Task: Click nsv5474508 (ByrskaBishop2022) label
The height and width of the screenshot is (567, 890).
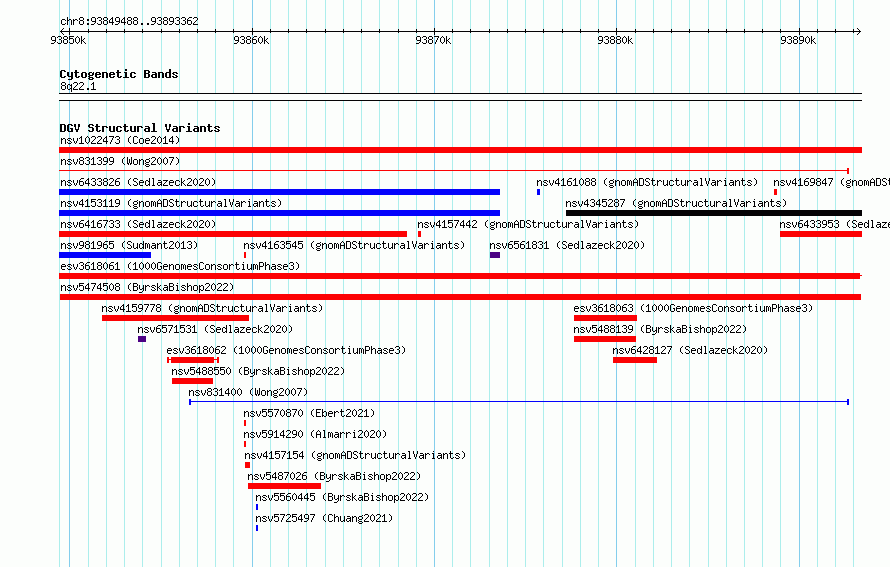Action: 147,287
